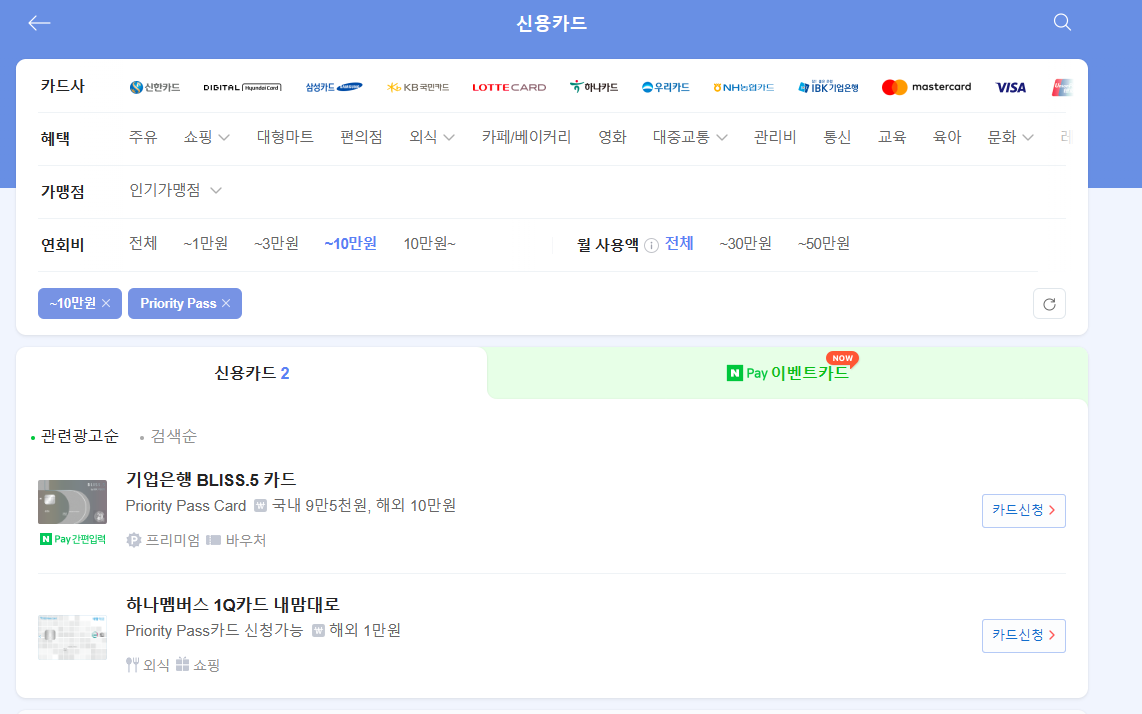1142x714 pixels.
Task: Click the N Pay간편입력 badge
Action: (x=73, y=539)
